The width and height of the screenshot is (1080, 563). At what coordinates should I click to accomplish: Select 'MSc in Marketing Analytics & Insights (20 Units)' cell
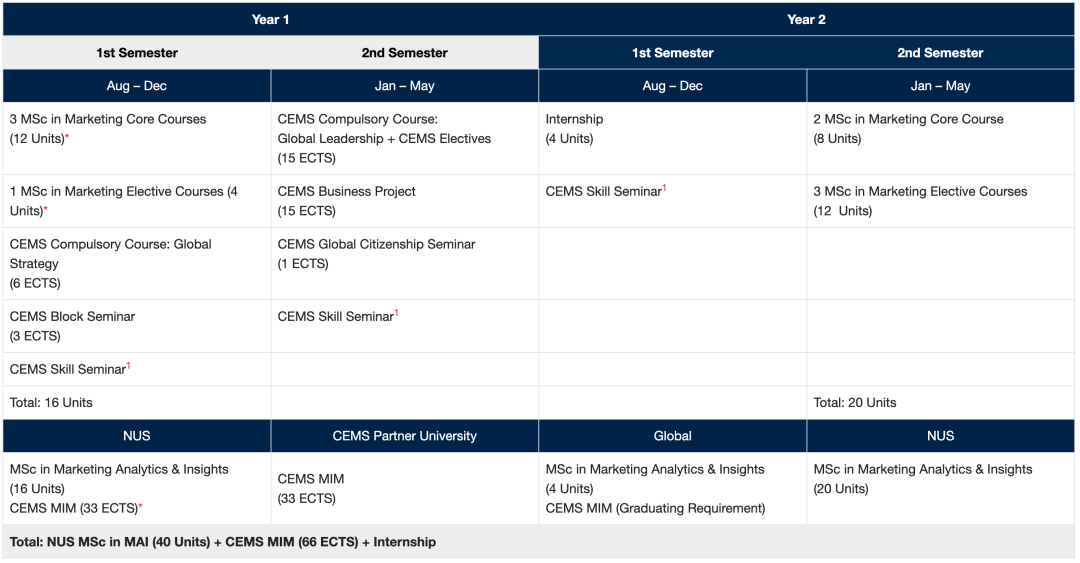tap(940, 489)
